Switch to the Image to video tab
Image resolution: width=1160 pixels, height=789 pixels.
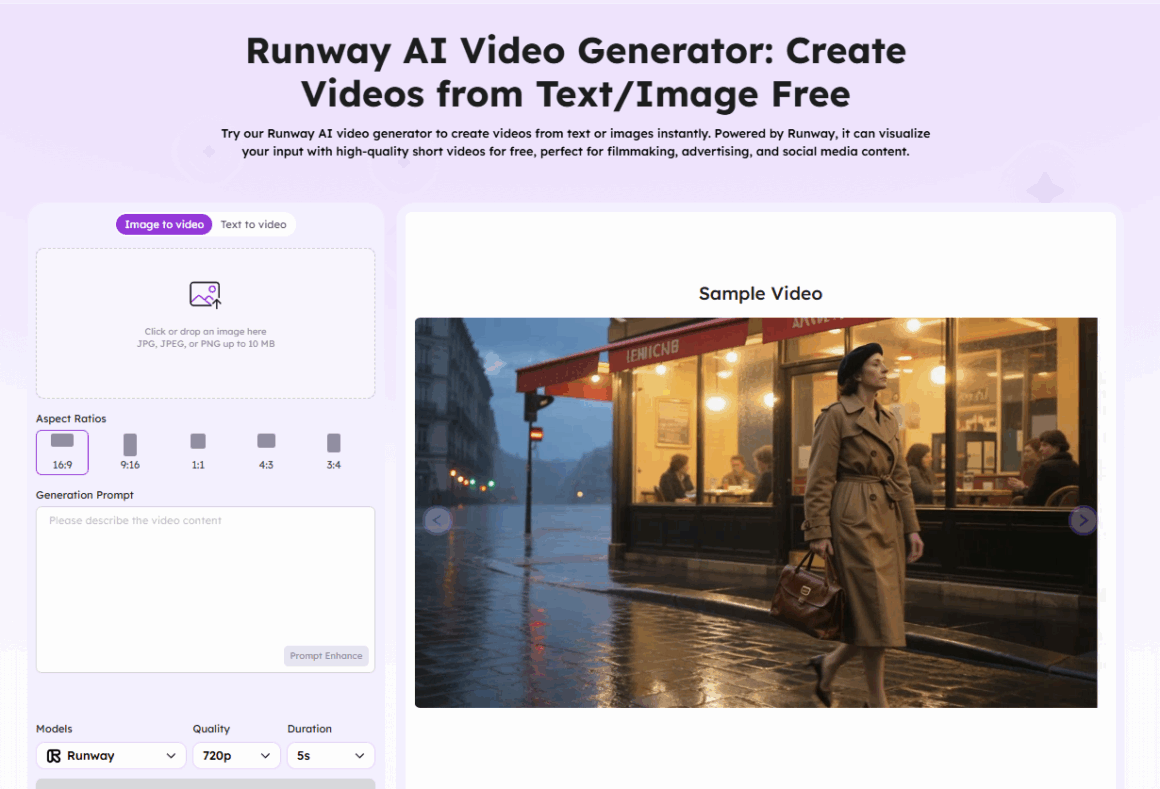[x=164, y=225]
